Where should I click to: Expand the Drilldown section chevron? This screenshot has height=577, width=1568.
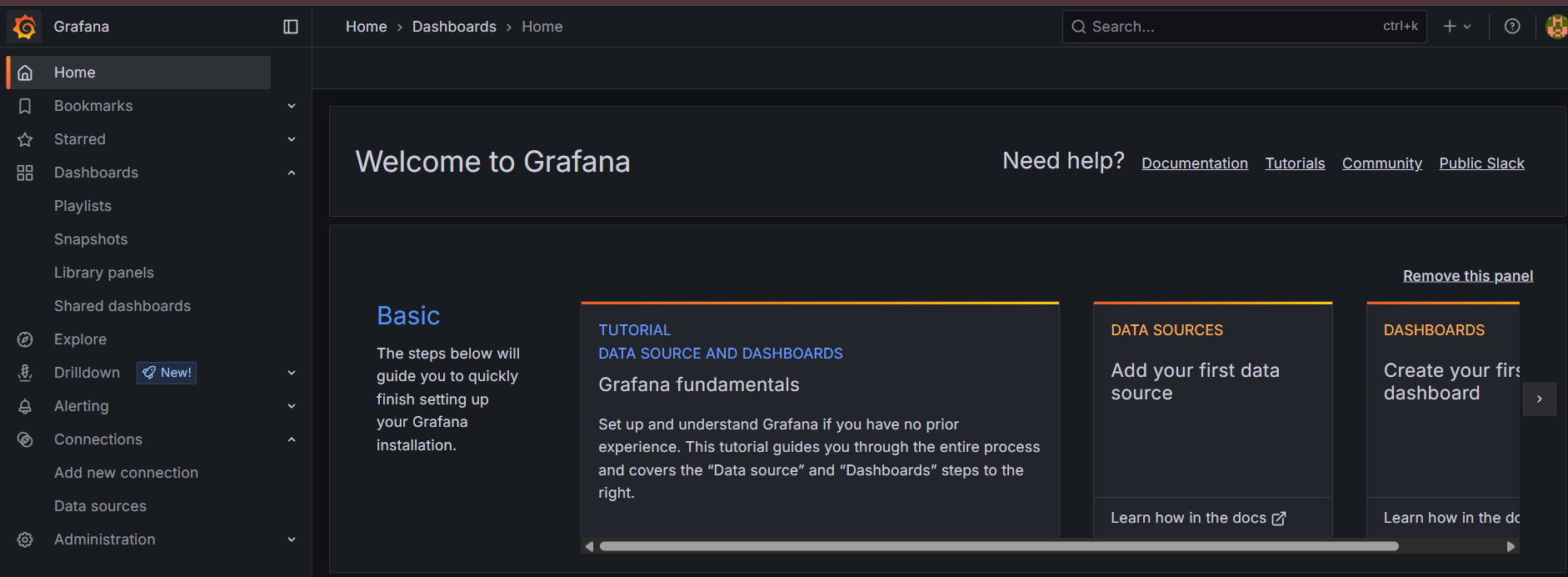pyautogui.click(x=292, y=373)
